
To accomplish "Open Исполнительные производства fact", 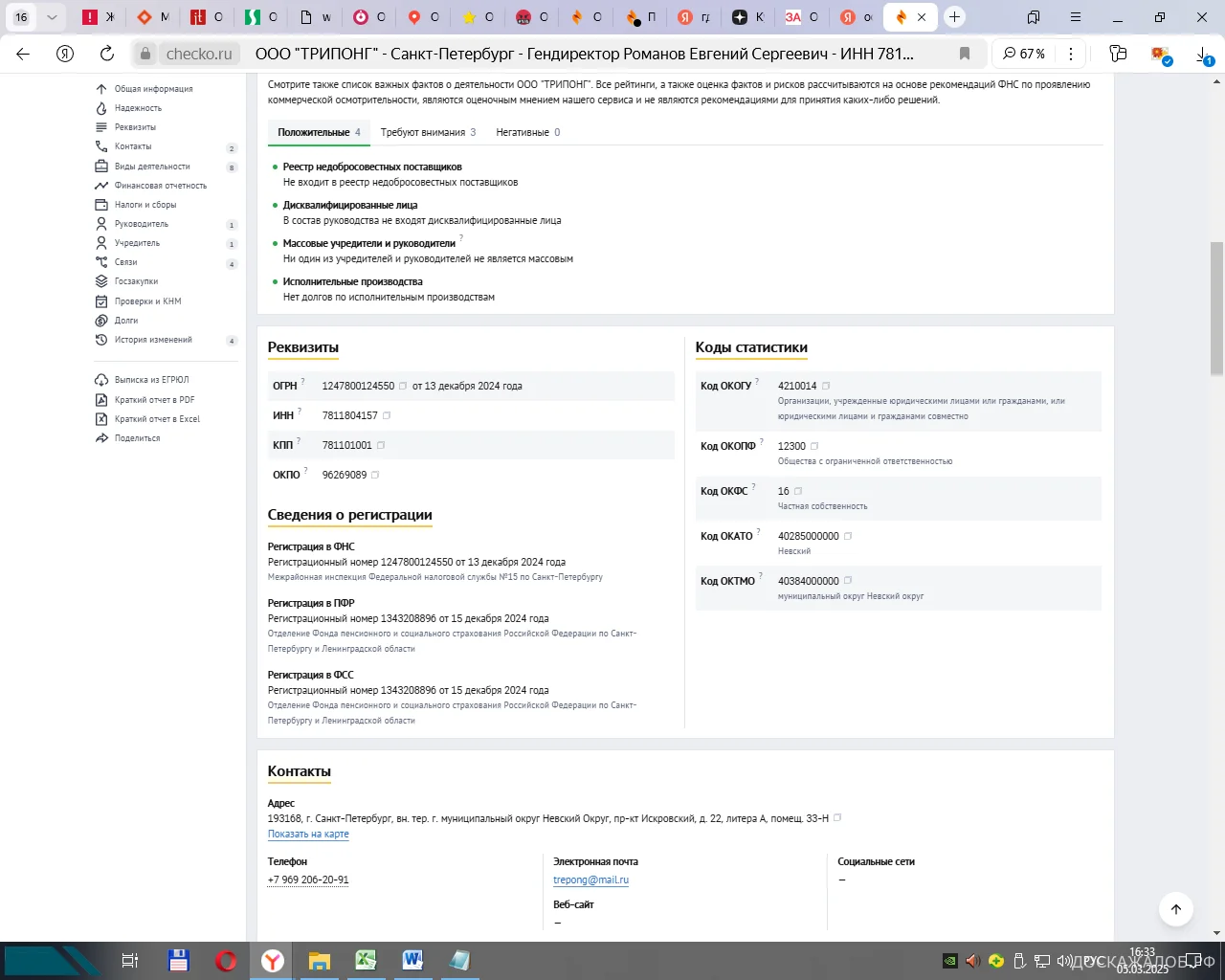I will 352,281.
